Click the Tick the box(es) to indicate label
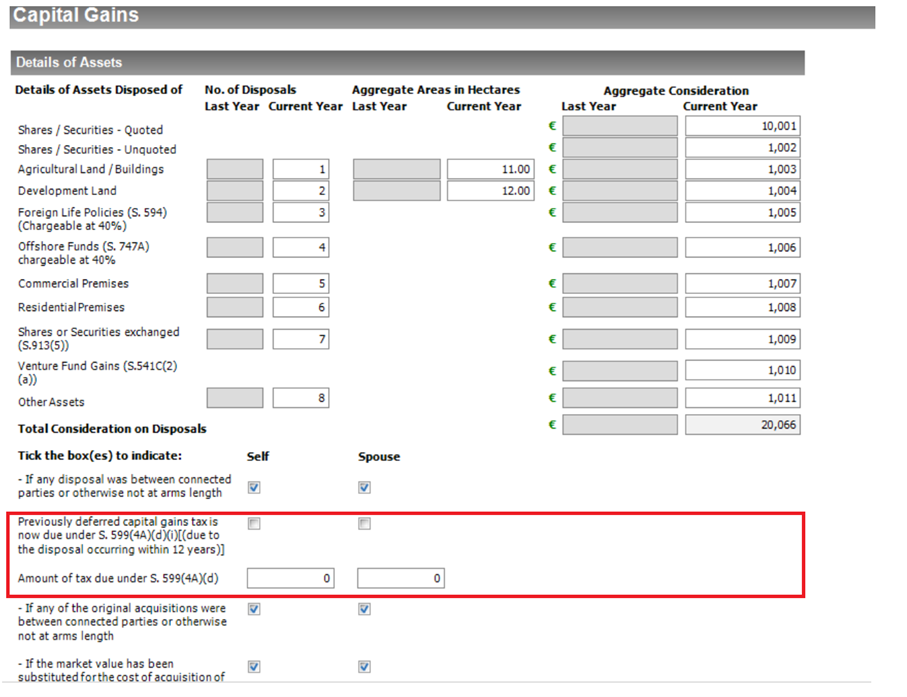 coord(99,456)
